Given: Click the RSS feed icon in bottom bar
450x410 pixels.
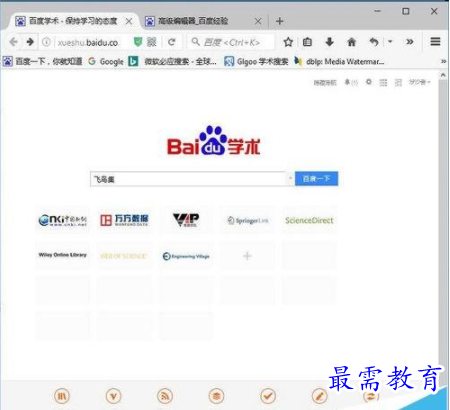Looking at the screenshot, I should coord(165,396).
